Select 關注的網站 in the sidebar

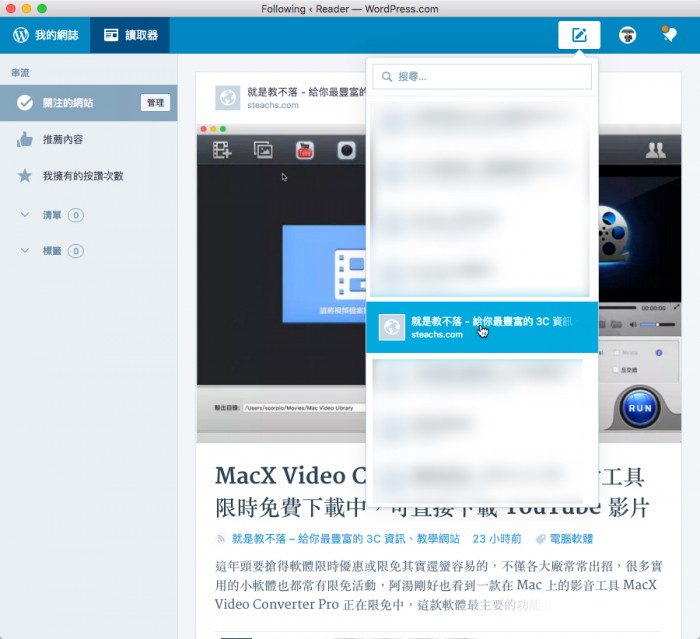tap(88, 103)
